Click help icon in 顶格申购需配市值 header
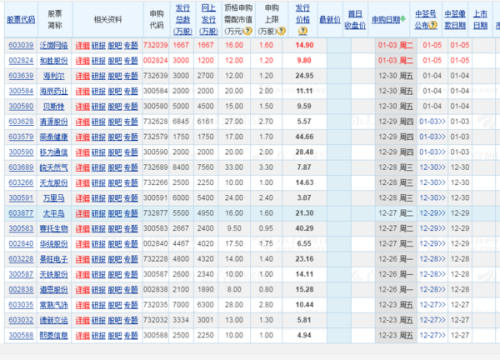This screenshot has height=360, width=500. click(x=248, y=31)
